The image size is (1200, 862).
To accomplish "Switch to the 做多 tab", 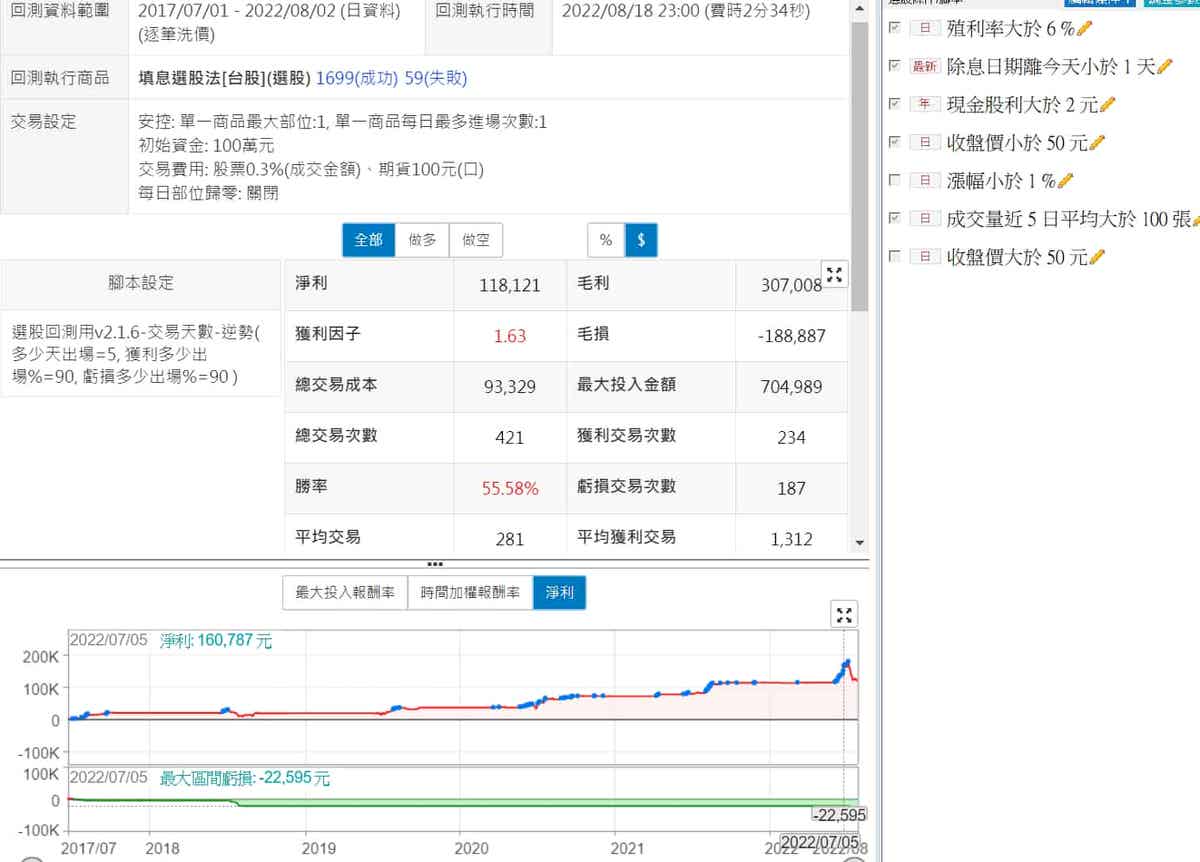I will (423, 240).
